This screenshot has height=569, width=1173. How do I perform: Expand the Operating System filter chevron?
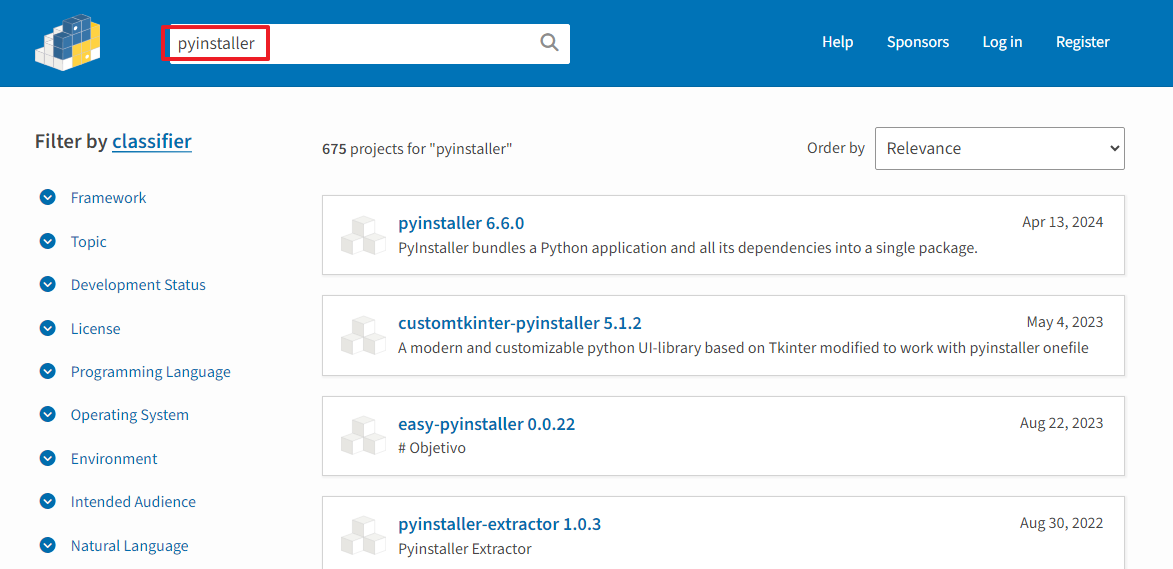[48, 414]
